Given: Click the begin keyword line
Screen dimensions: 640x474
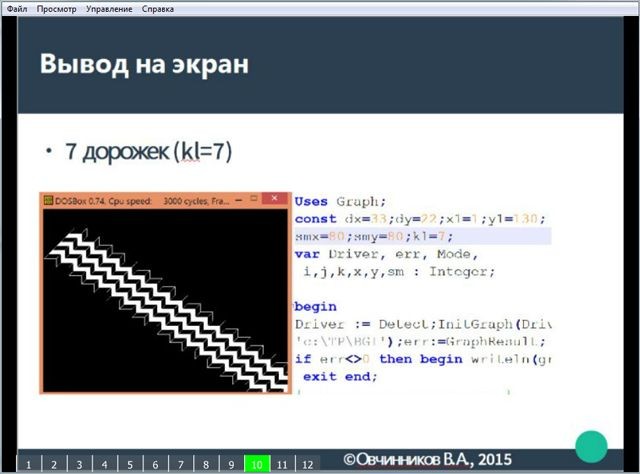Looking at the screenshot, I should point(316,307).
